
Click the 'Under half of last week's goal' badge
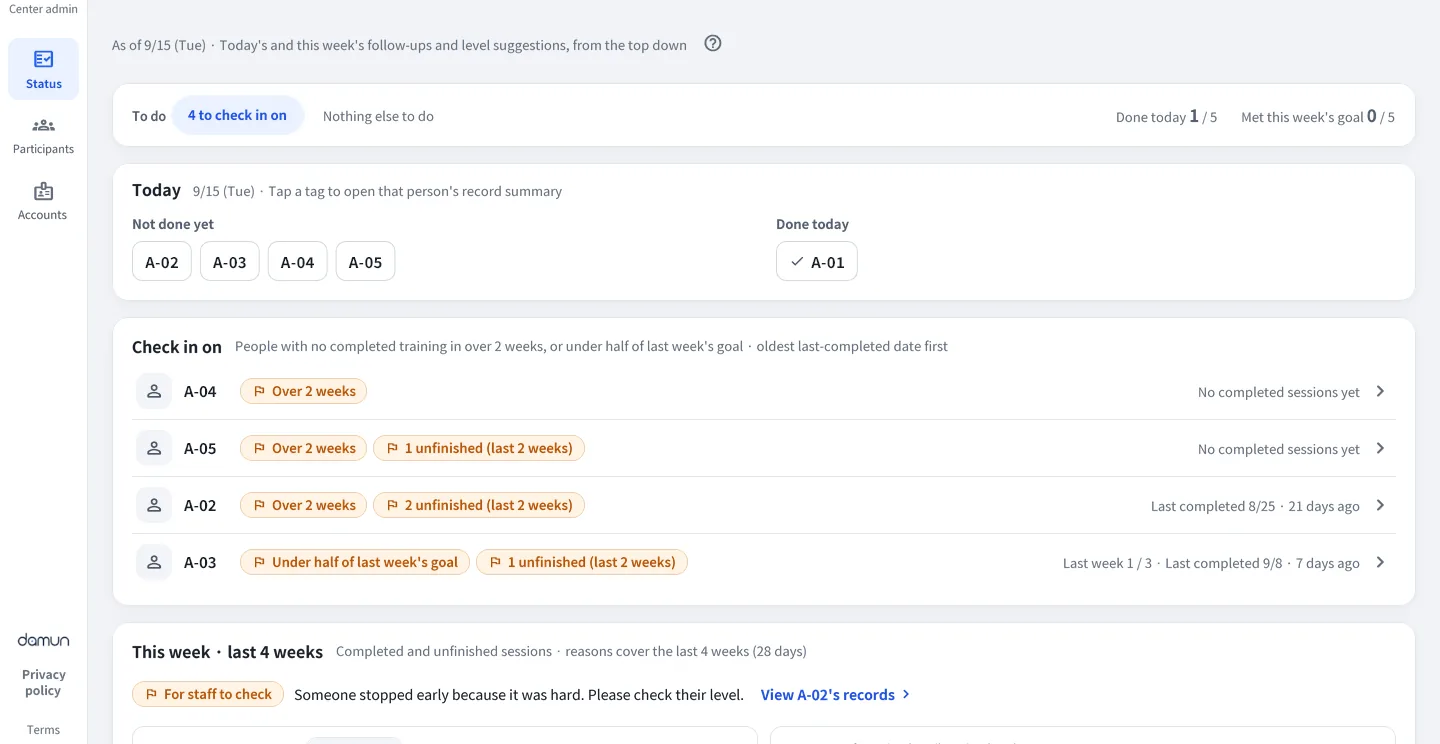pos(355,562)
